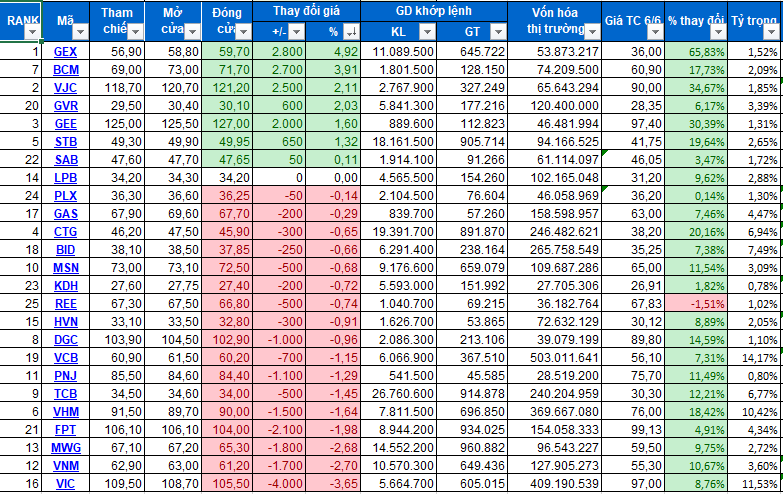Select the GD khớp lệnh header cell

coord(433,11)
